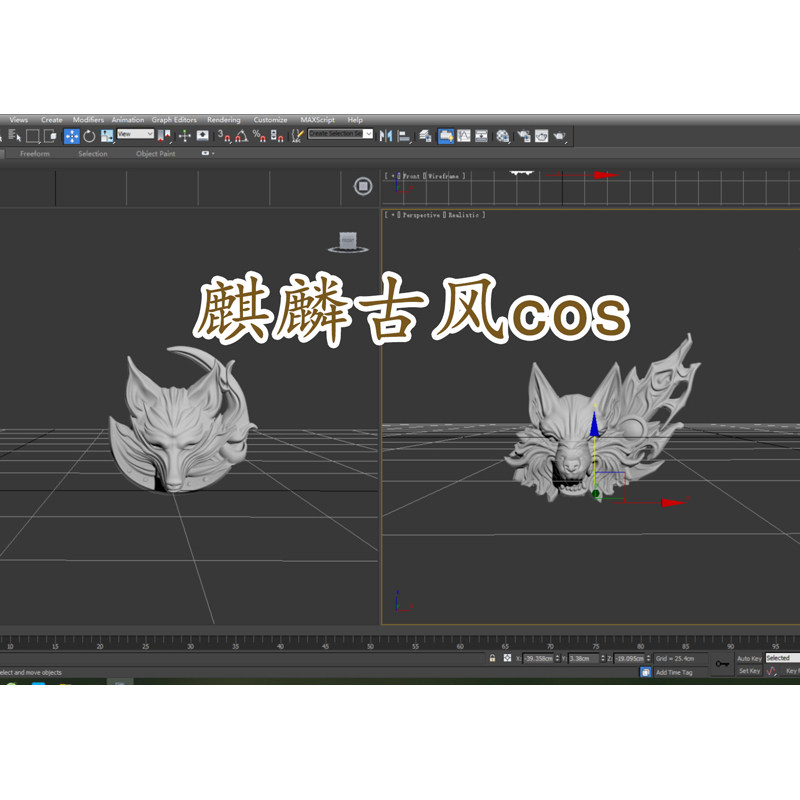Open the Curve Editor
Image resolution: width=800 pixels, height=800 pixels.
coord(464,136)
